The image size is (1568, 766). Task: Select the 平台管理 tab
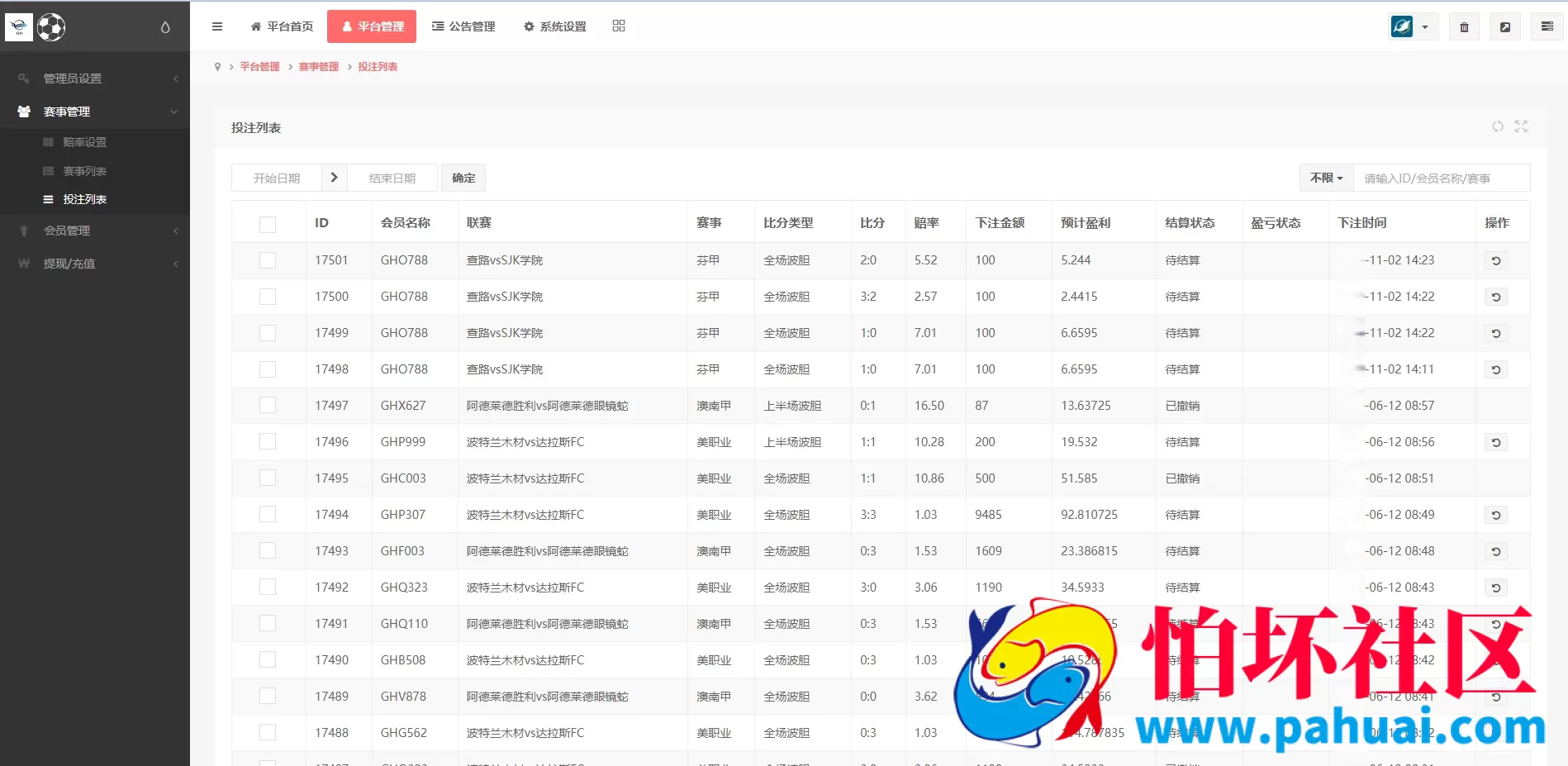[x=372, y=26]
